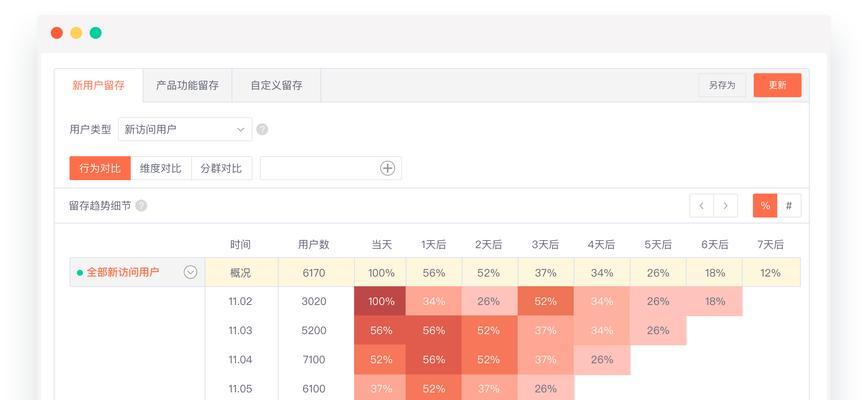Click the 26% cell in 11.04 row

(602, 360)
